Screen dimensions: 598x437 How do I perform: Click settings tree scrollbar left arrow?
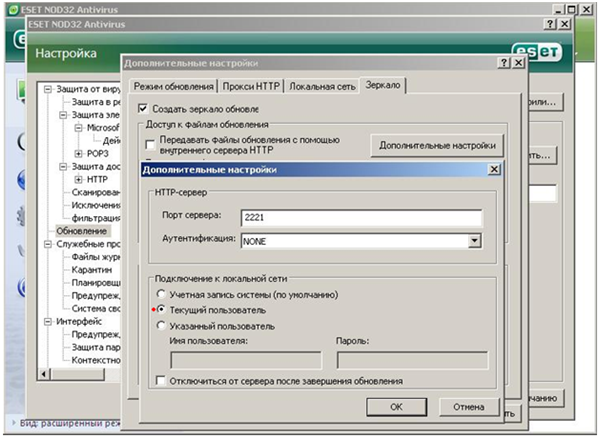43,374
